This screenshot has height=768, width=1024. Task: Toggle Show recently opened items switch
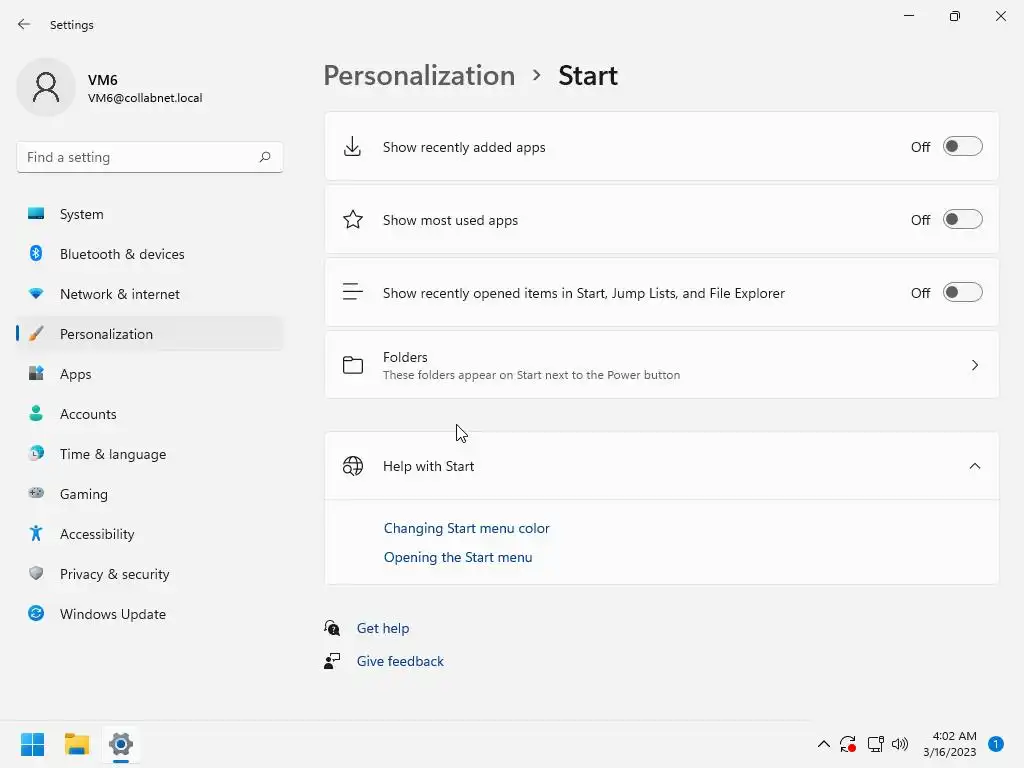pos(963,293)
